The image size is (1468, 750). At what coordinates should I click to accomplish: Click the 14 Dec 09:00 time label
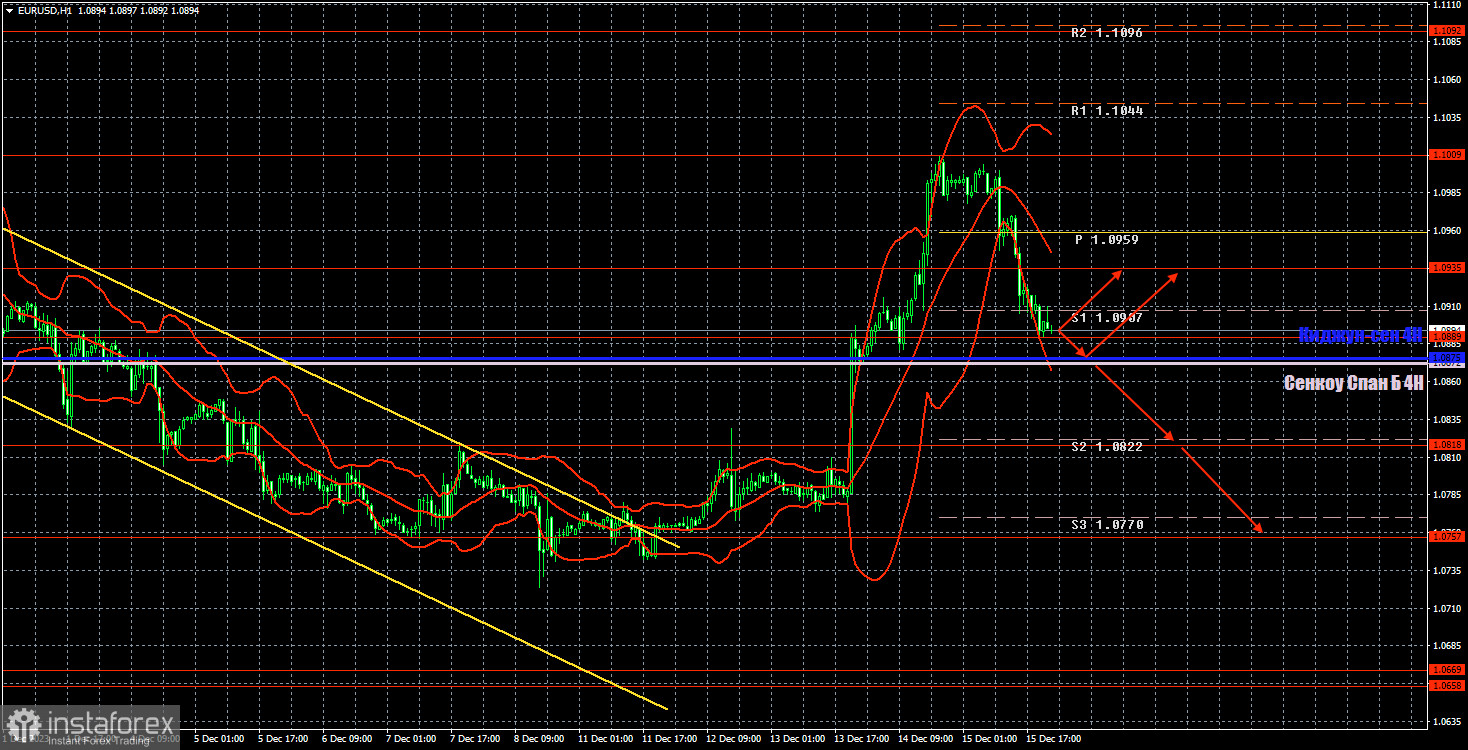[925, 740]
